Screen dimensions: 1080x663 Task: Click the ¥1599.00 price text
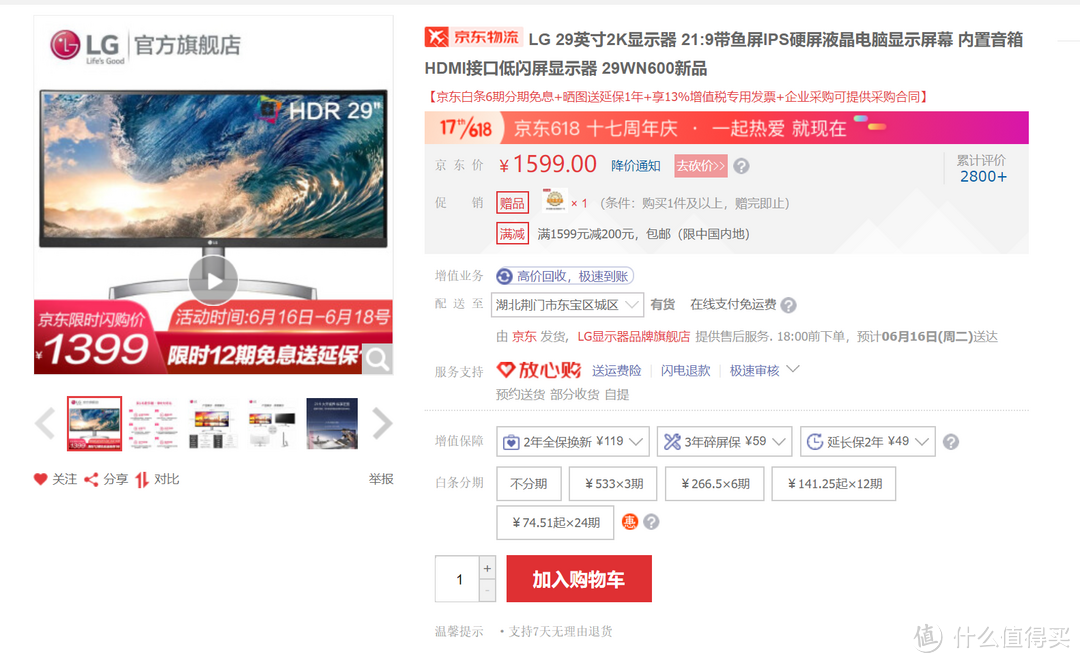tap(548, 165)
